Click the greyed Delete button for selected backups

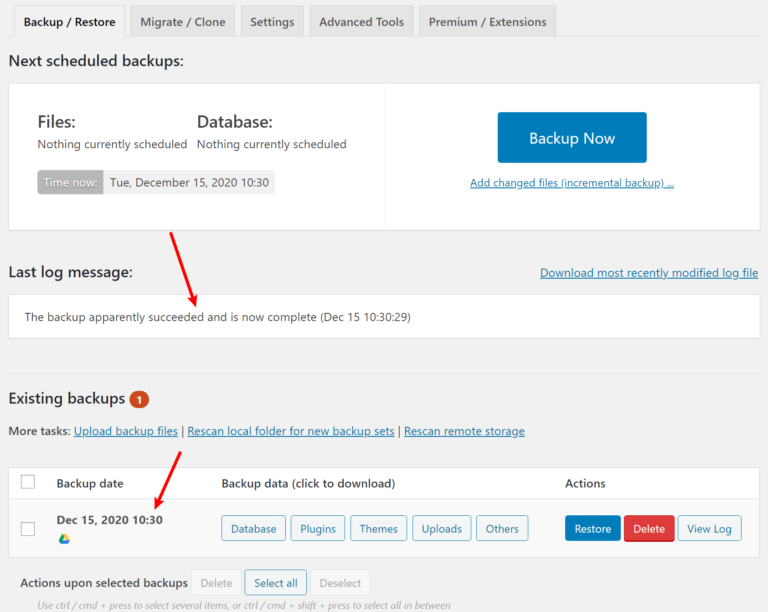(x=216, y=583)
